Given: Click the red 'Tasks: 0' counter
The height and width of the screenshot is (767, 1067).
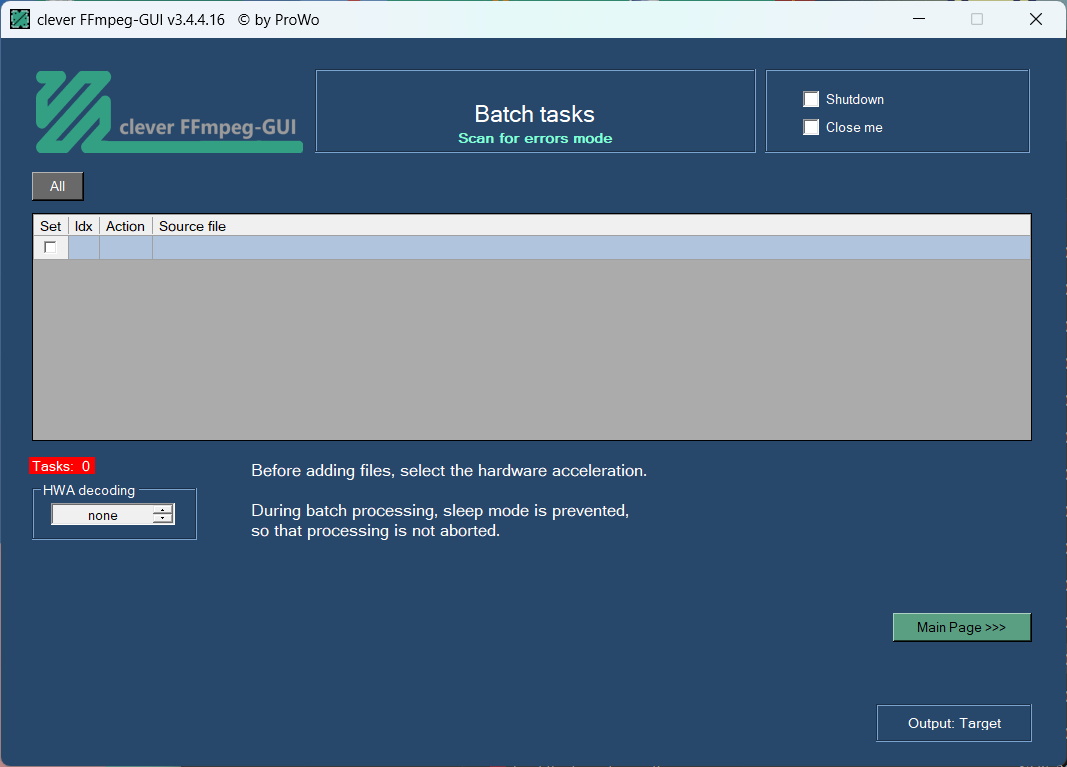Looking at the screenshot, I should pos(61,466).
